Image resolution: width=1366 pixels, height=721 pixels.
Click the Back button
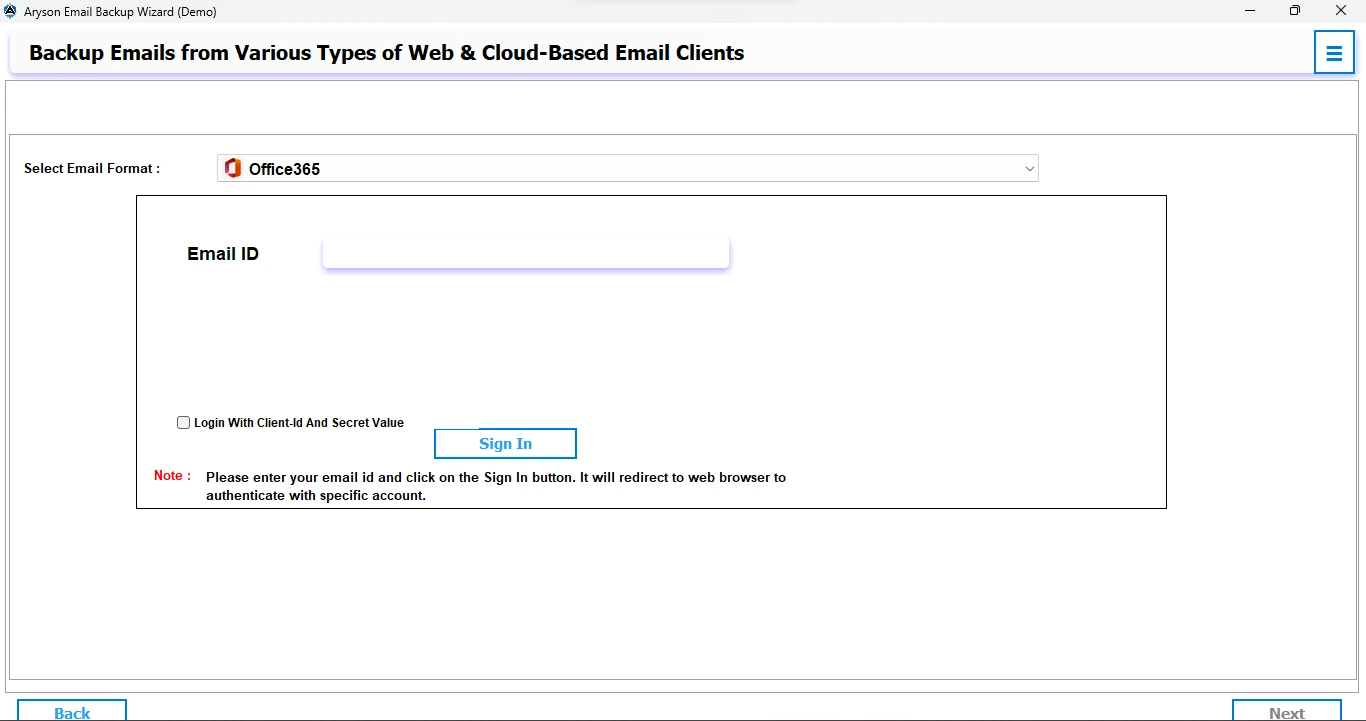tap(71, 711)
